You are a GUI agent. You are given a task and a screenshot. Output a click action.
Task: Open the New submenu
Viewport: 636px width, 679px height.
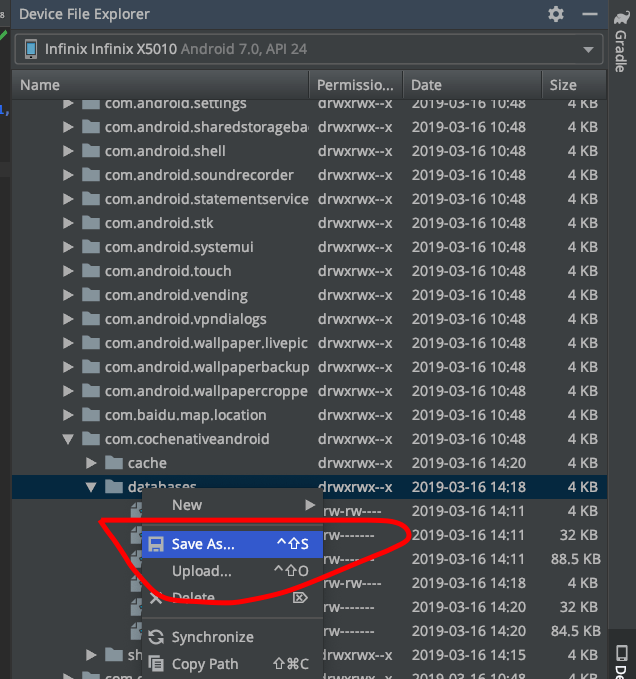[187, 505]
